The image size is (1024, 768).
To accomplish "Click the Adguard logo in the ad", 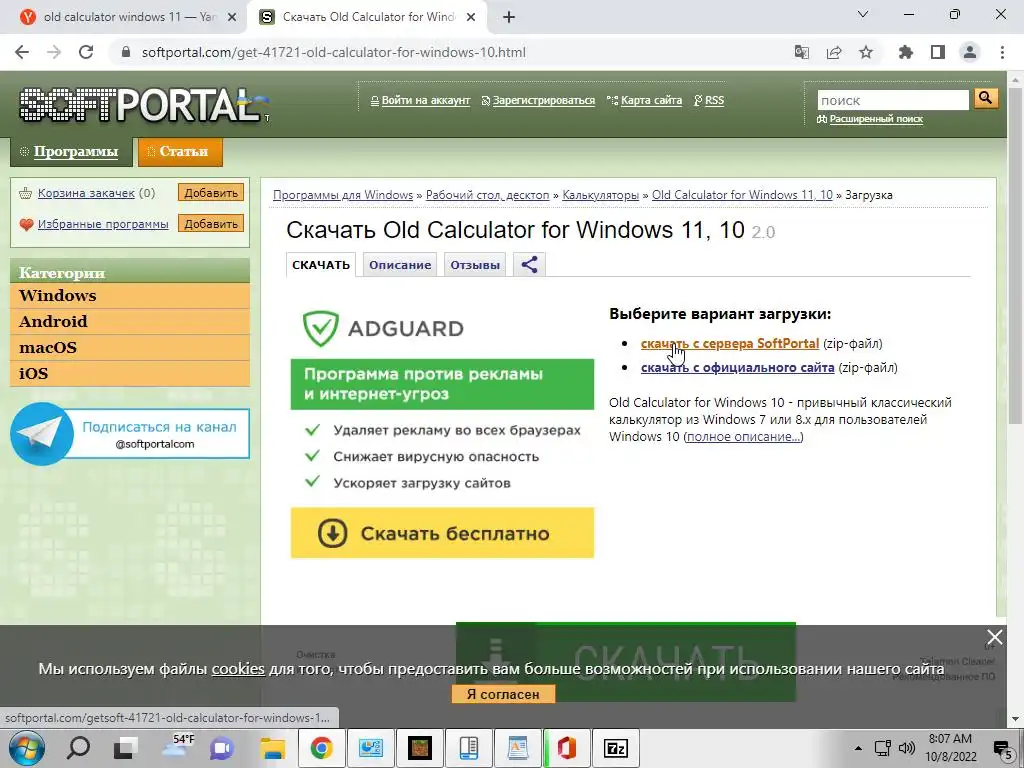I will [383, 328].
